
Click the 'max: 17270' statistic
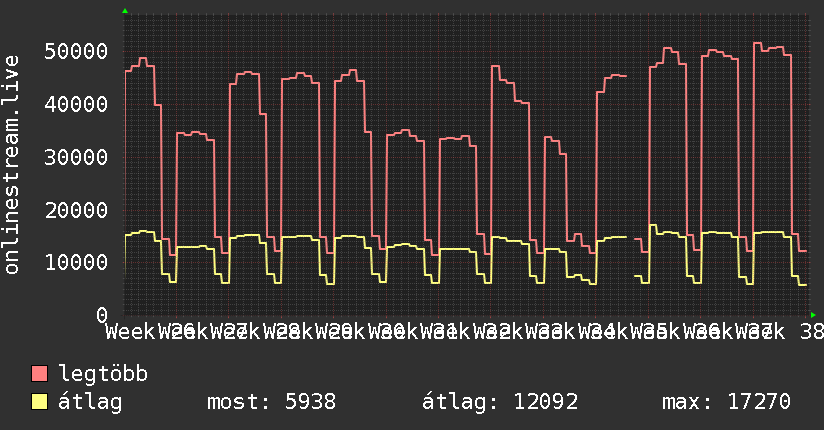(x=726, y=402)
